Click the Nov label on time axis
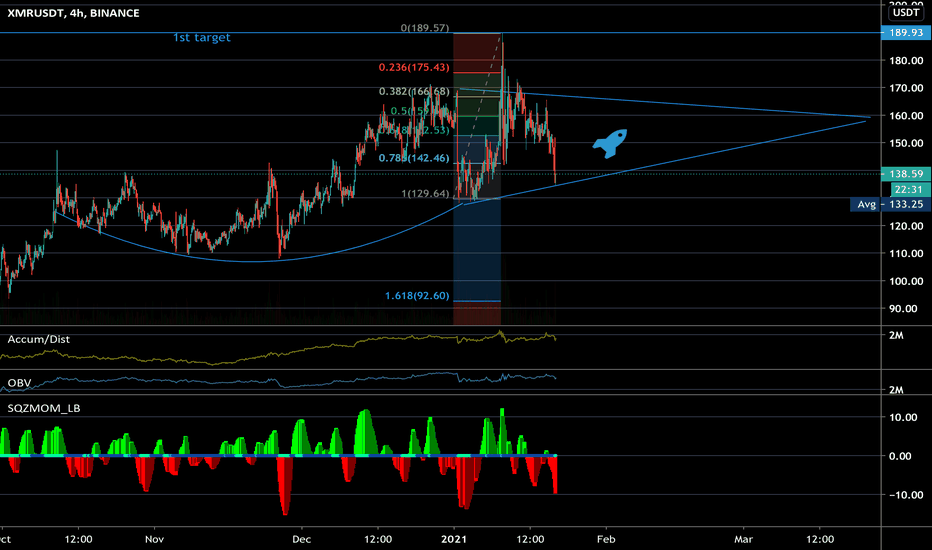Screen dimensions: 932x550 tap(154, 539)
